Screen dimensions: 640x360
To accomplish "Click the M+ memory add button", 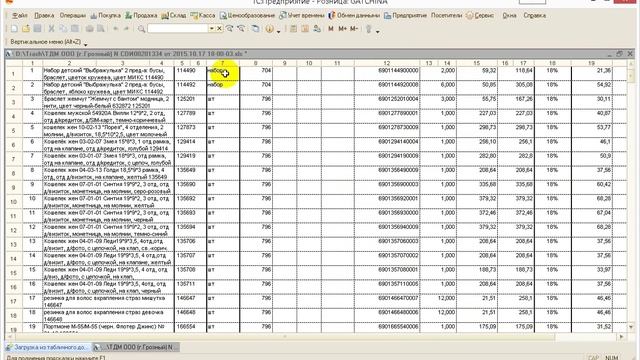I will tap(342, 29).
